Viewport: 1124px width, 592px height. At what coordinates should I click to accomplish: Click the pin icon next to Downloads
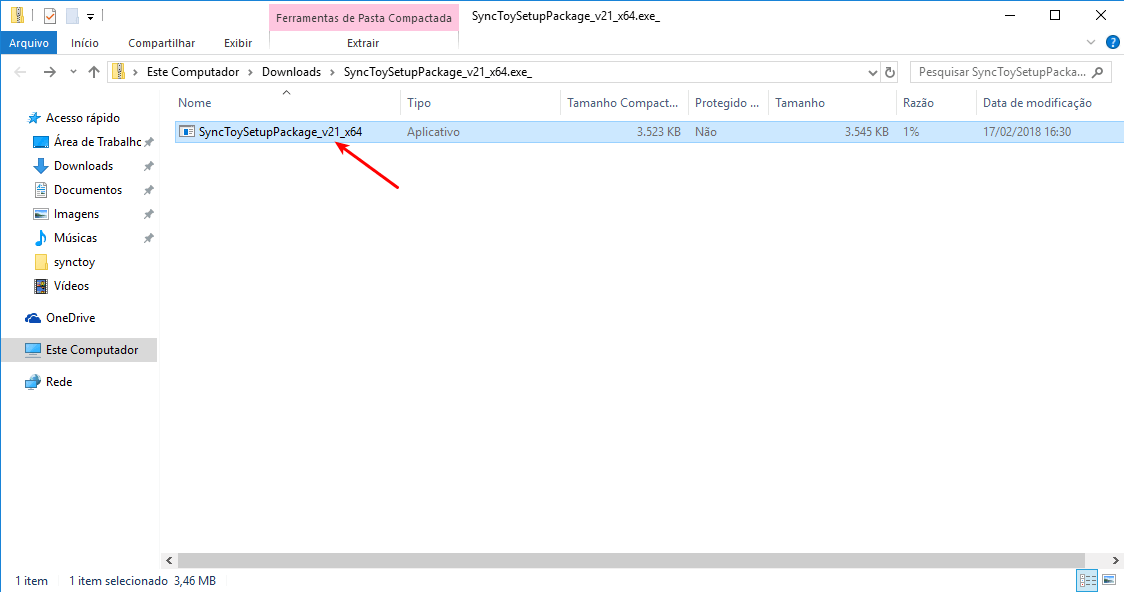coord(148,166)
